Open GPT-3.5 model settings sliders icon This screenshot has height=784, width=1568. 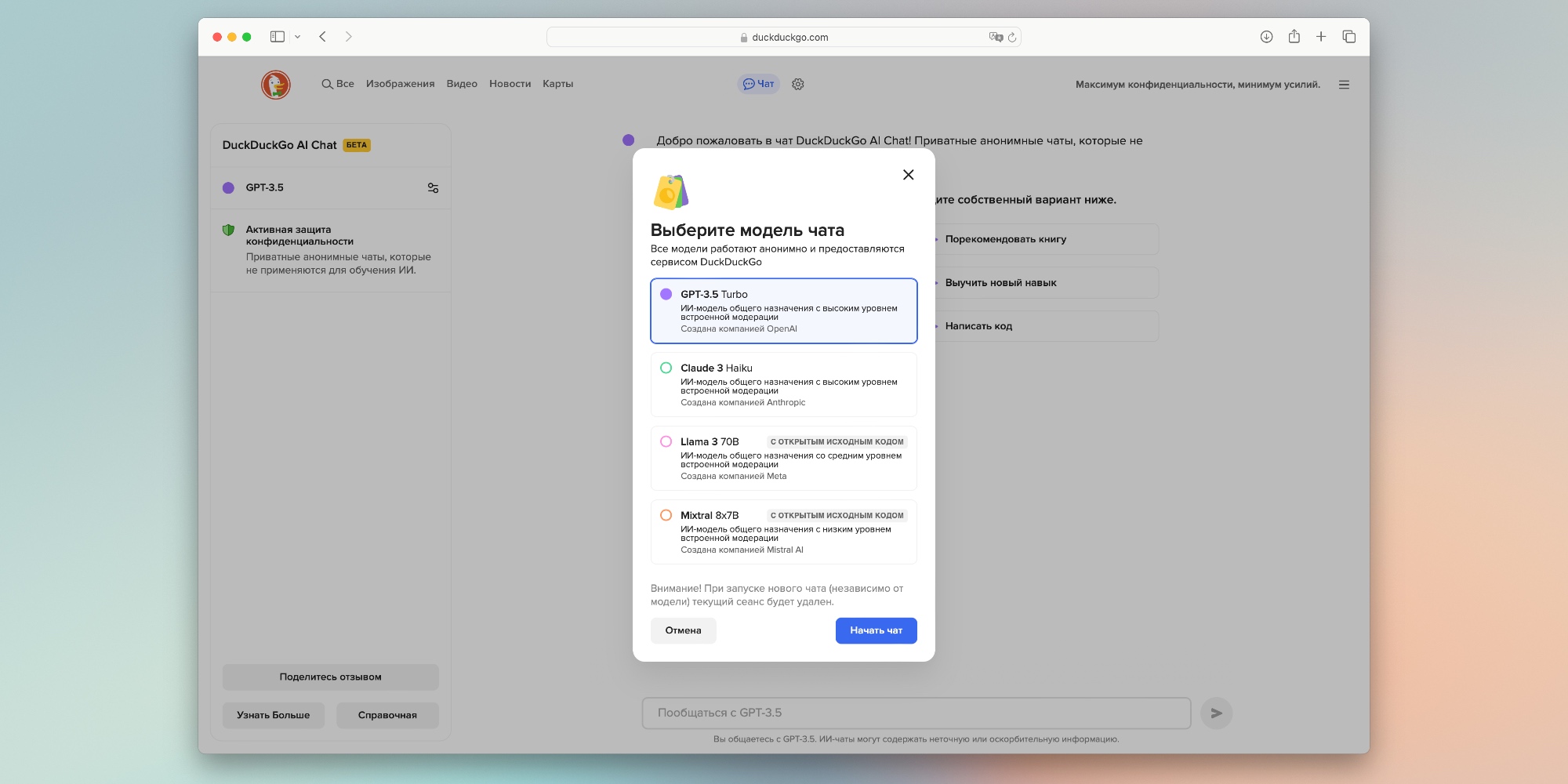click(433, 187)
